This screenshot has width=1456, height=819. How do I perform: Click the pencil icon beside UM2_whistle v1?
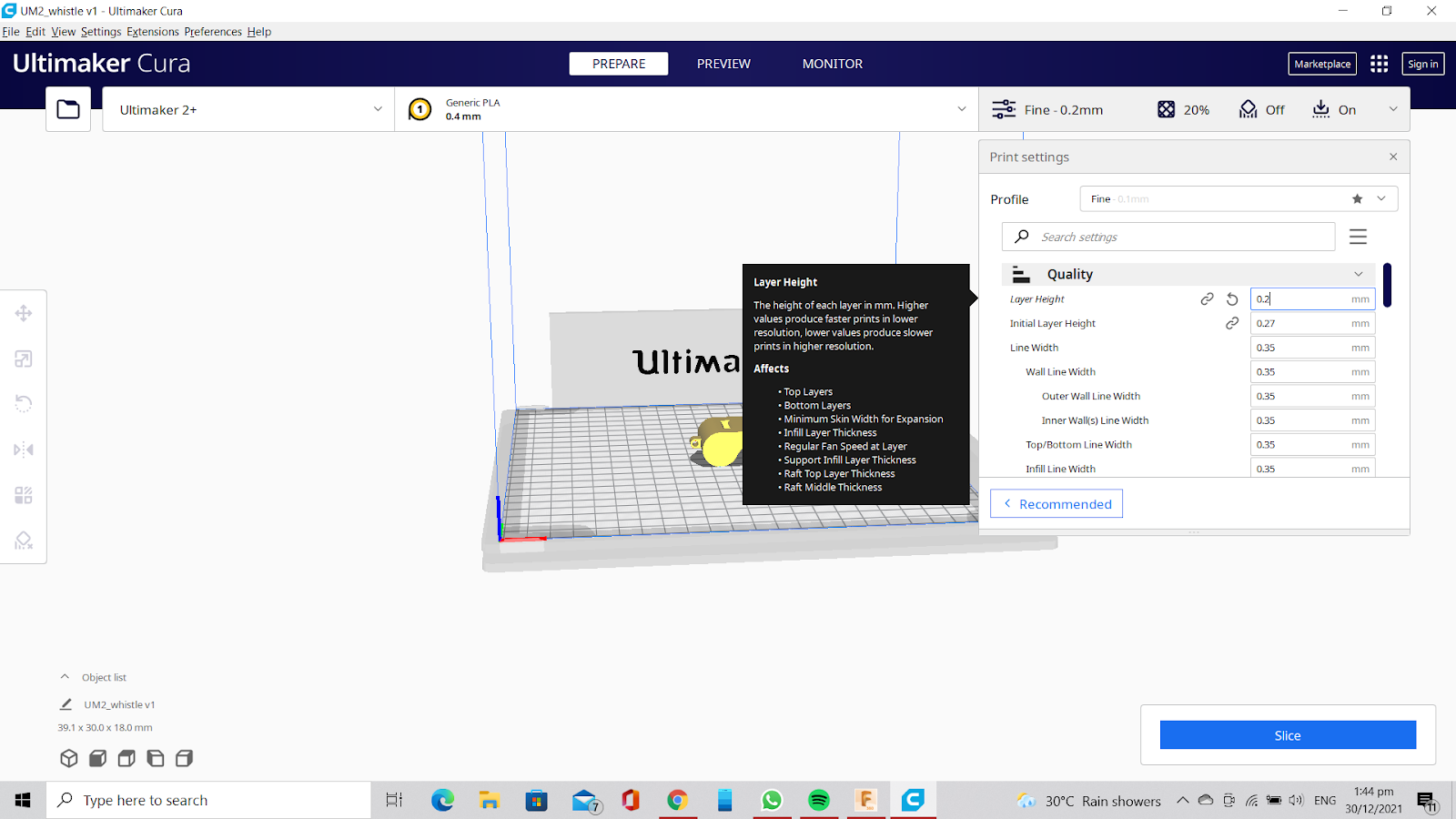[66, 704]
